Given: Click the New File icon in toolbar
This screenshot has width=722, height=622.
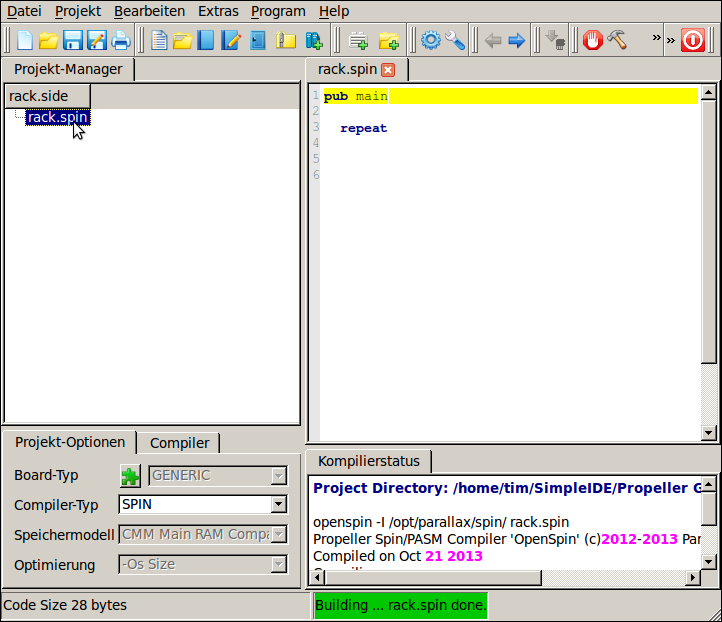Looking at the screenshot, I should (x=25, y=41).
